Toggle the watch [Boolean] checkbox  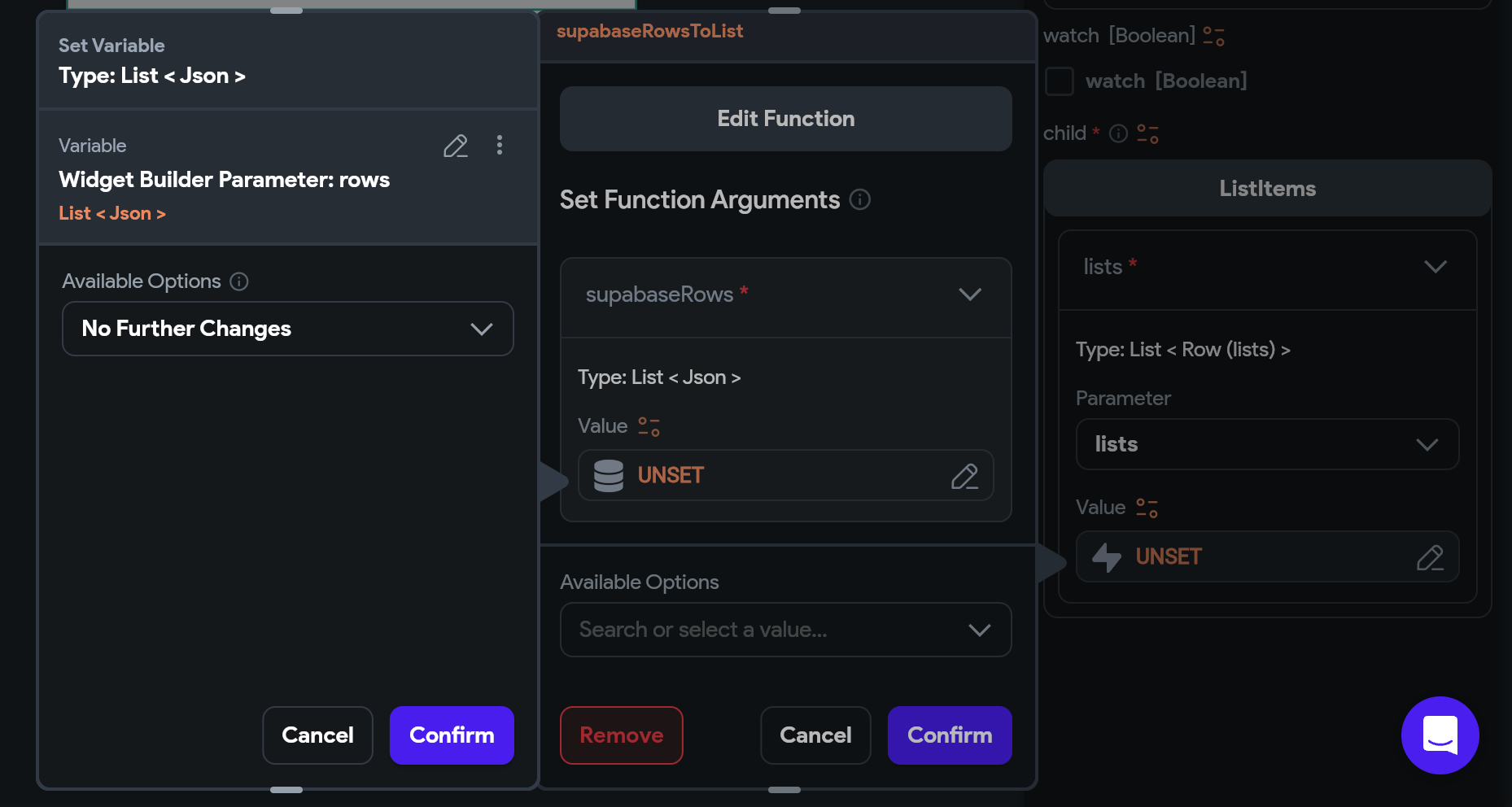(x=1060, y=81)
